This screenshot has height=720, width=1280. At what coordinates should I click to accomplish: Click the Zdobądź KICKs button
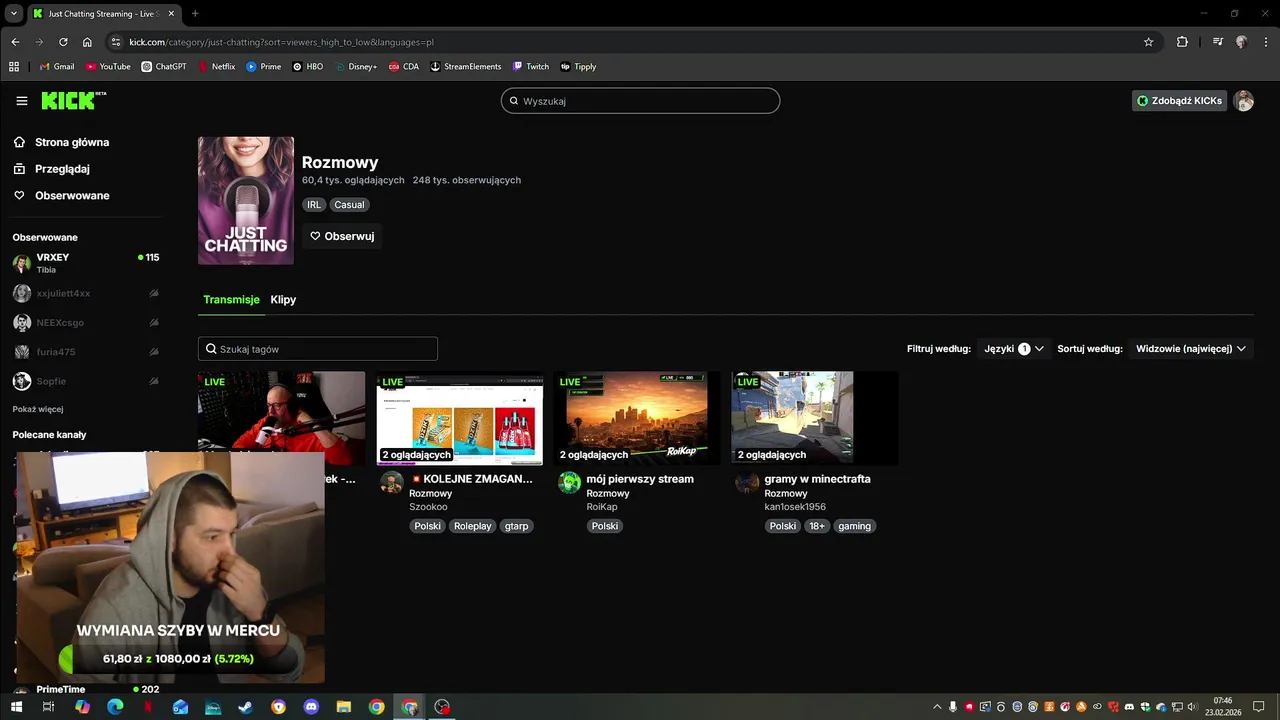[x=1179, y=101]
